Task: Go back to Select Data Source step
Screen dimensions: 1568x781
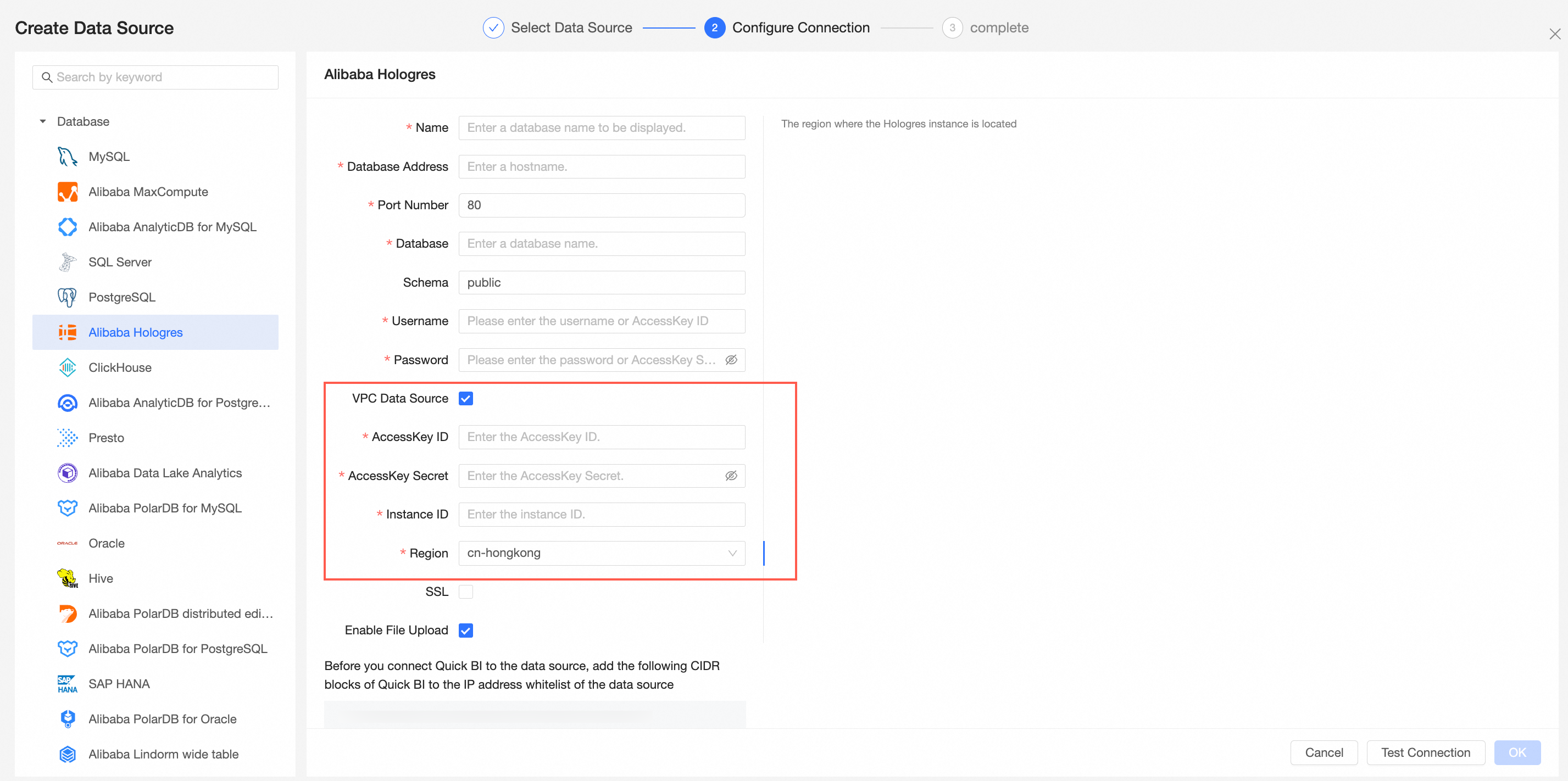Action: tap(571, 28)
